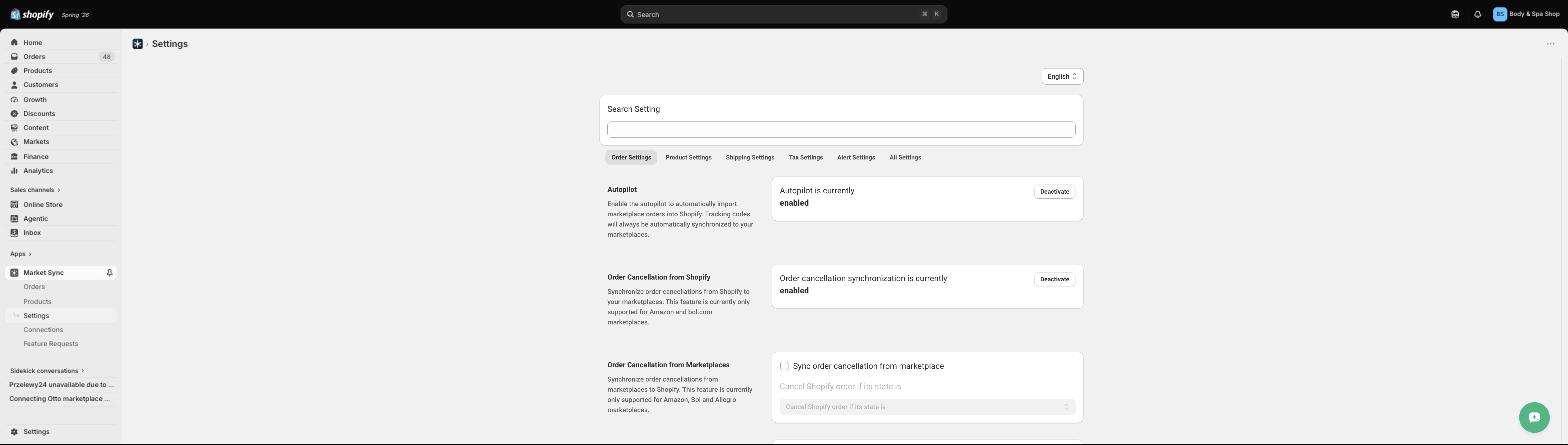1568x445 pixels.
Task: Deactivate the Autopilot
Action: tap(1054, 191)
